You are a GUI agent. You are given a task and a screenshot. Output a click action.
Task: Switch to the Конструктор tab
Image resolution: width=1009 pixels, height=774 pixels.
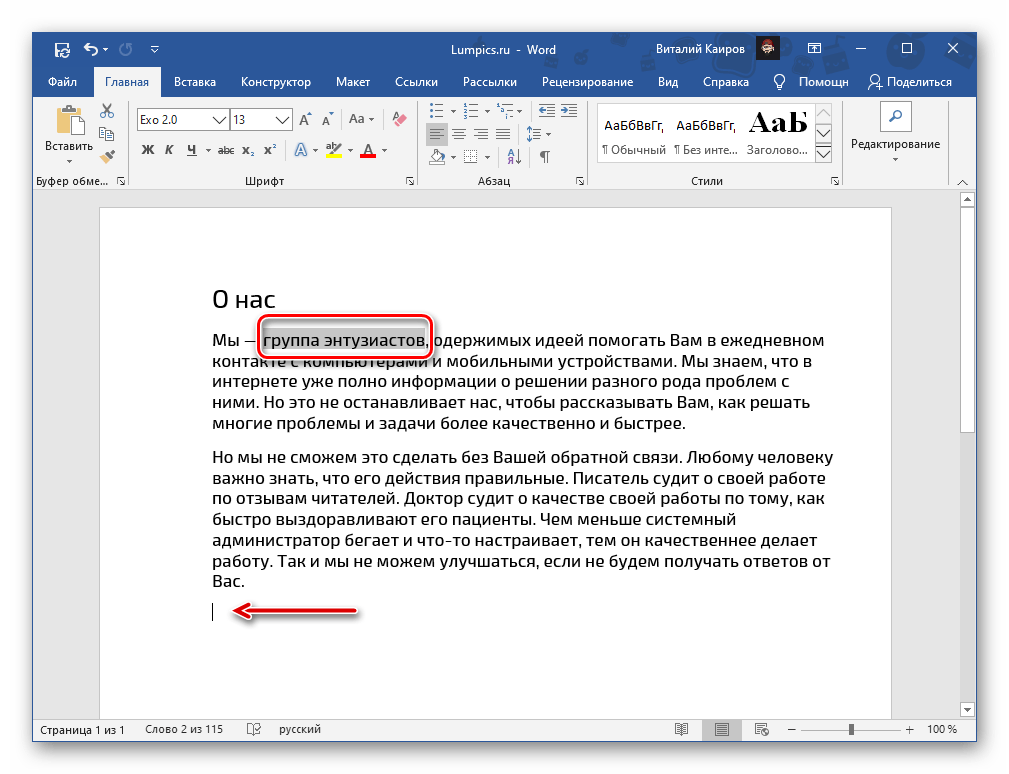(276, 82)
